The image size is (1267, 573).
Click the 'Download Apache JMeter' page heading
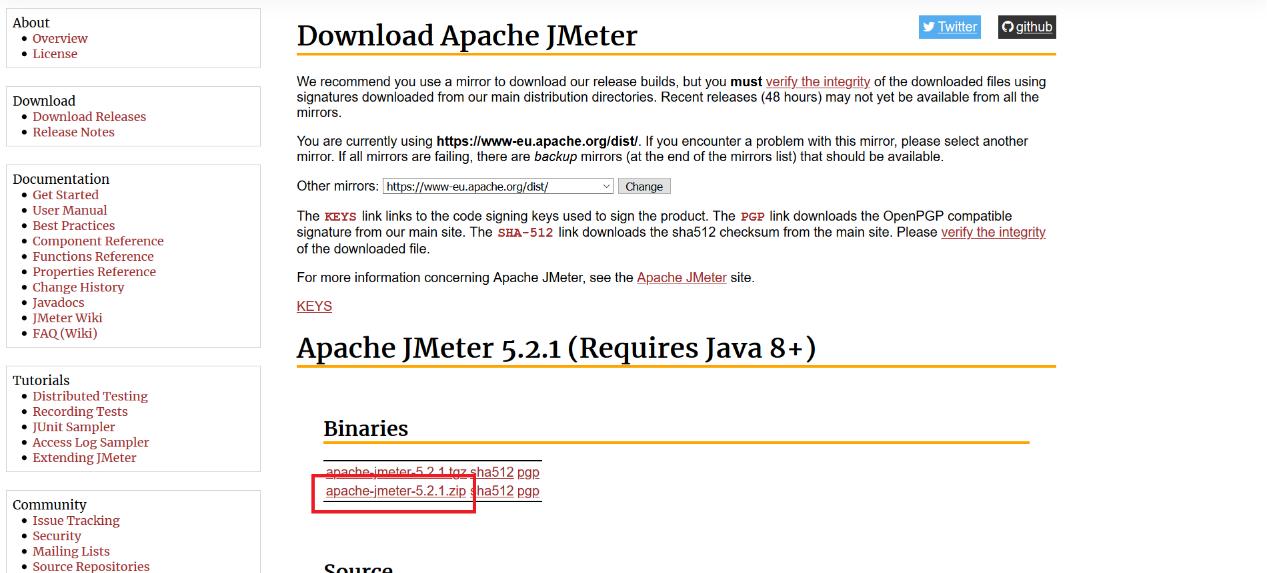click(467, 36)
